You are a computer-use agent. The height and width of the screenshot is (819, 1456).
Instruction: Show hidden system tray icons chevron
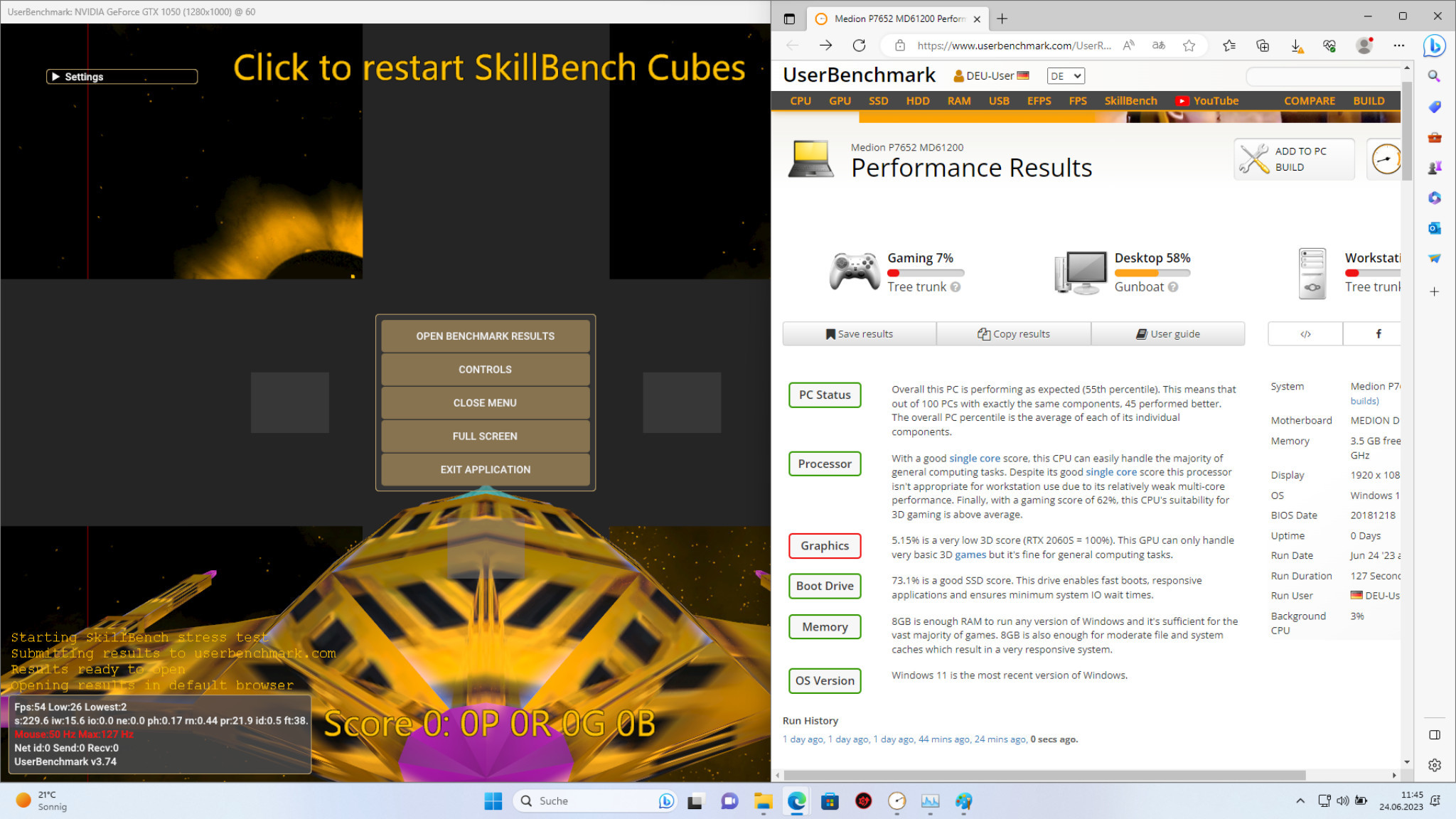[1300, 801]
